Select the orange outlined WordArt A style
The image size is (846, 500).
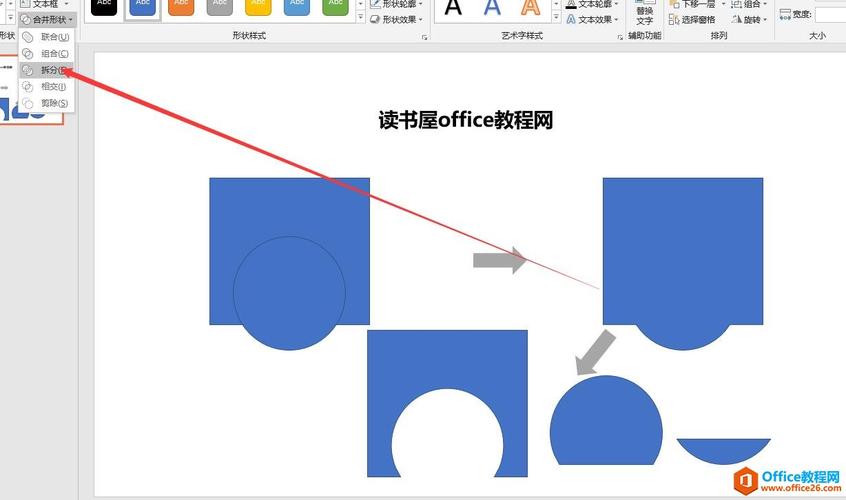coord(531,8)
